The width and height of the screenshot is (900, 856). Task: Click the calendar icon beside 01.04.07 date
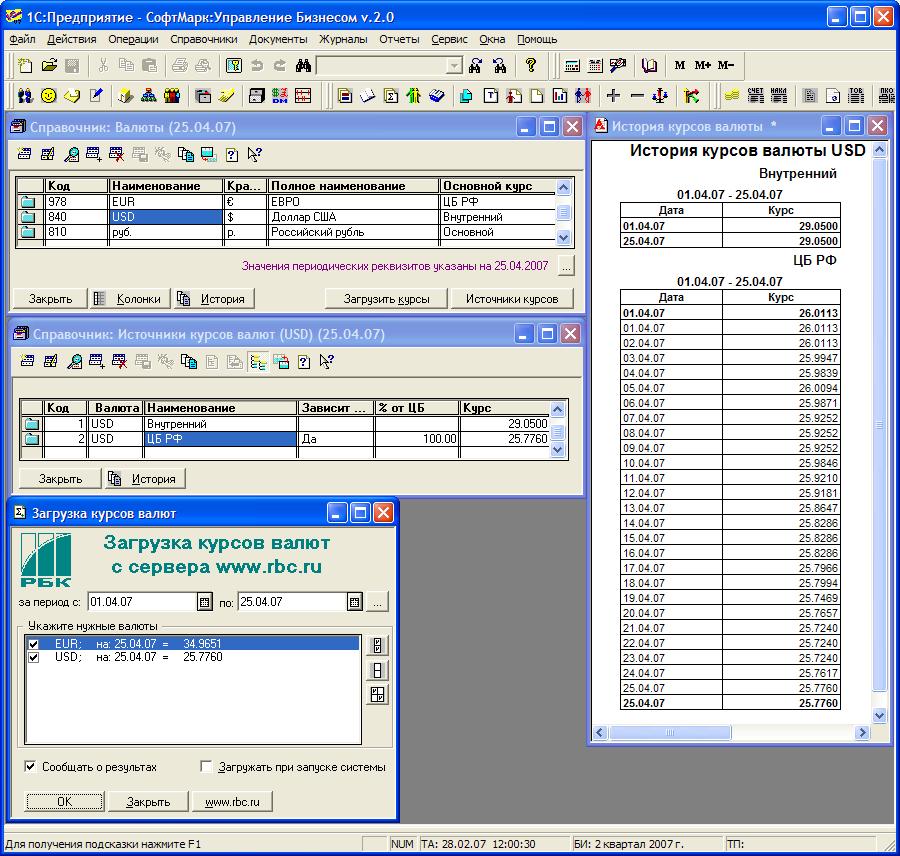coord(204,602)
